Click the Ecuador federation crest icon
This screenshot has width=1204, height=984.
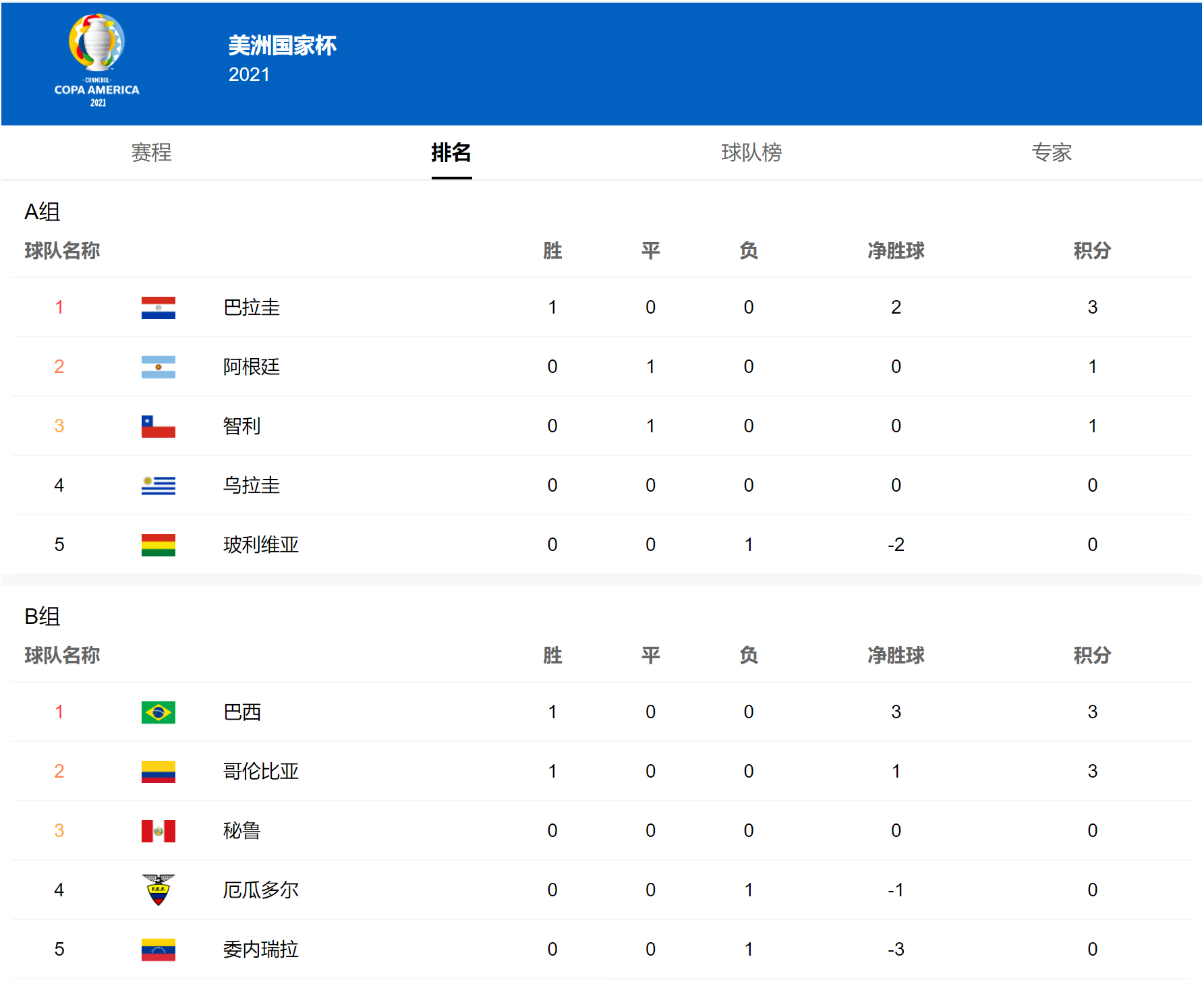159,890
